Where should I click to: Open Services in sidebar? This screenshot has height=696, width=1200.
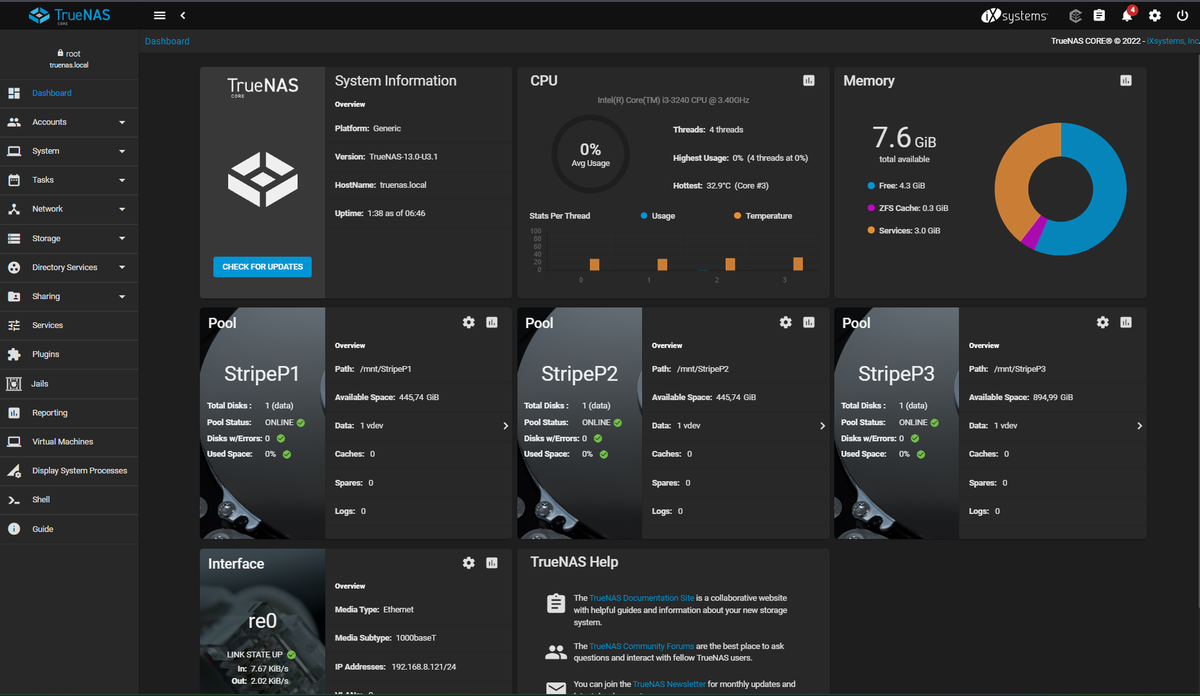[x=69, y=325]
